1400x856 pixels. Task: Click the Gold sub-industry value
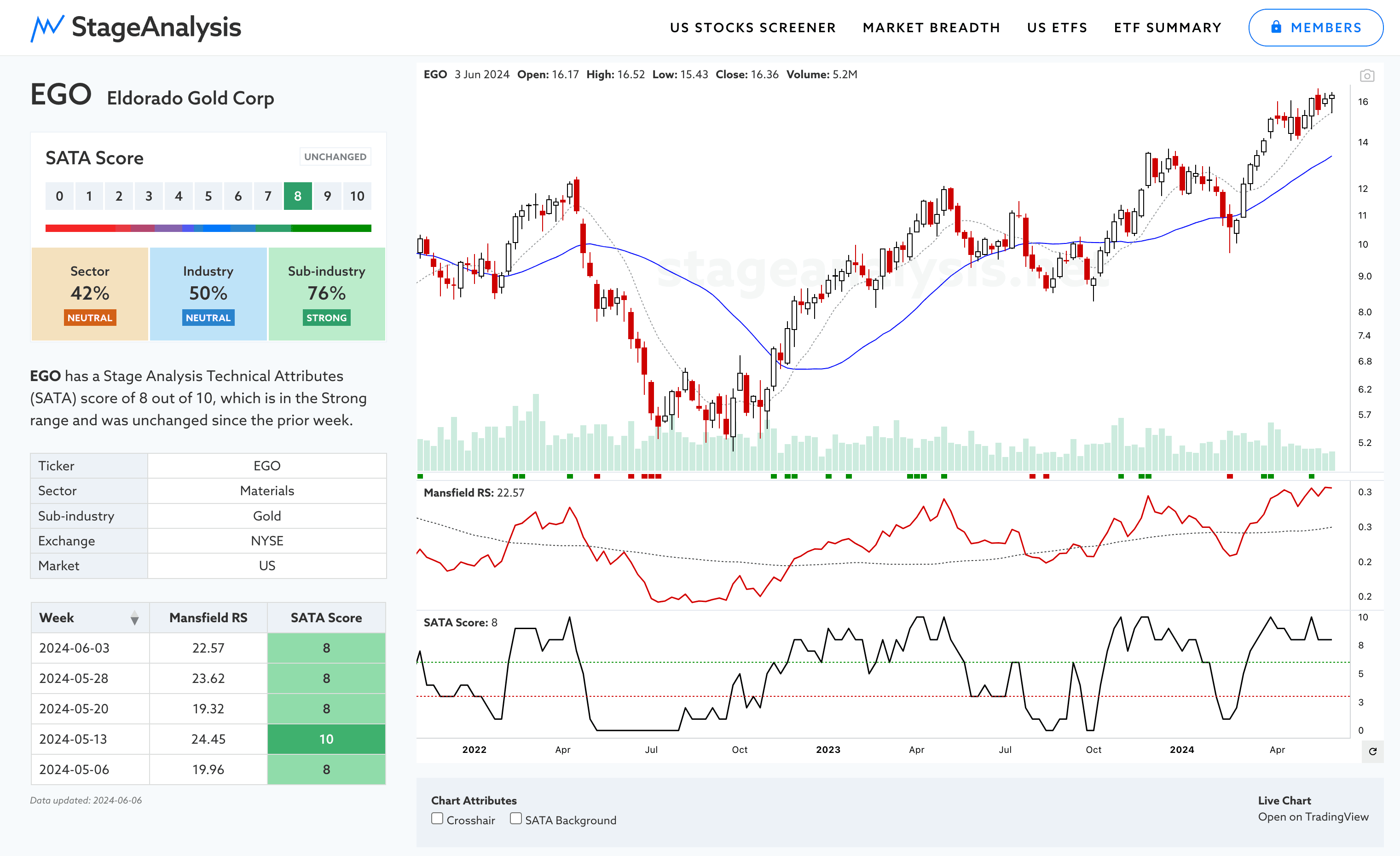point(267,516)
